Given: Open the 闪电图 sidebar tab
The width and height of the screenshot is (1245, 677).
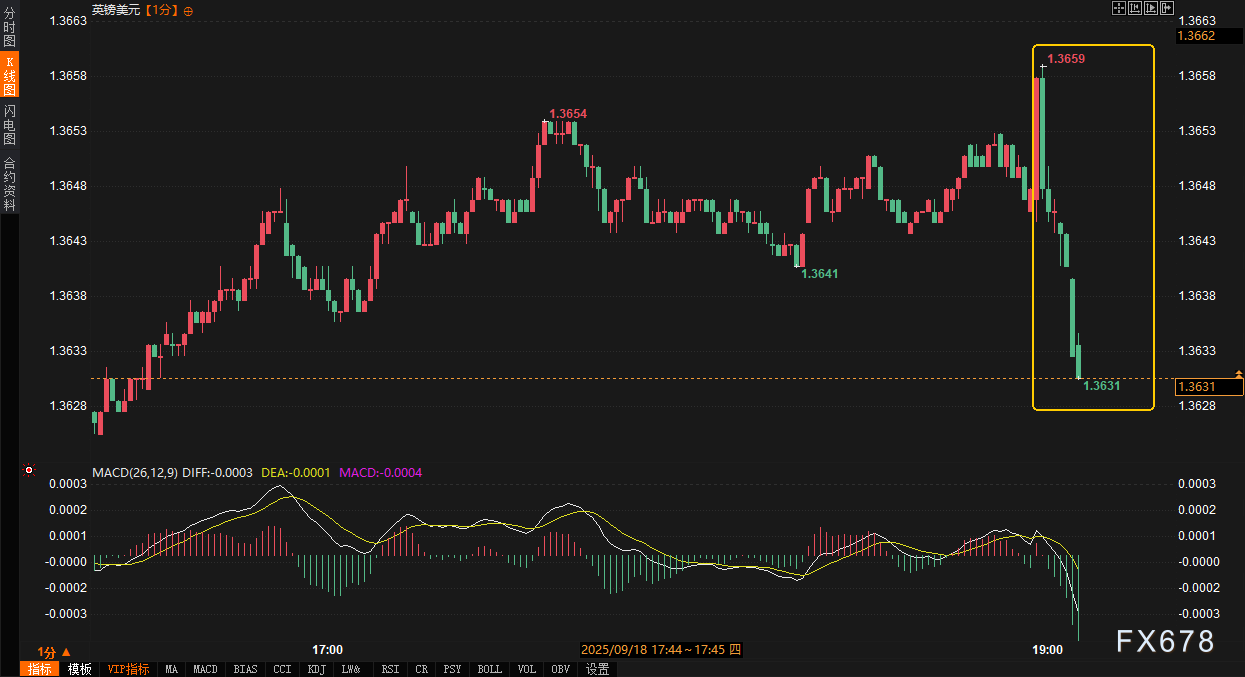Looking at the screenshot, I should 9,124.
